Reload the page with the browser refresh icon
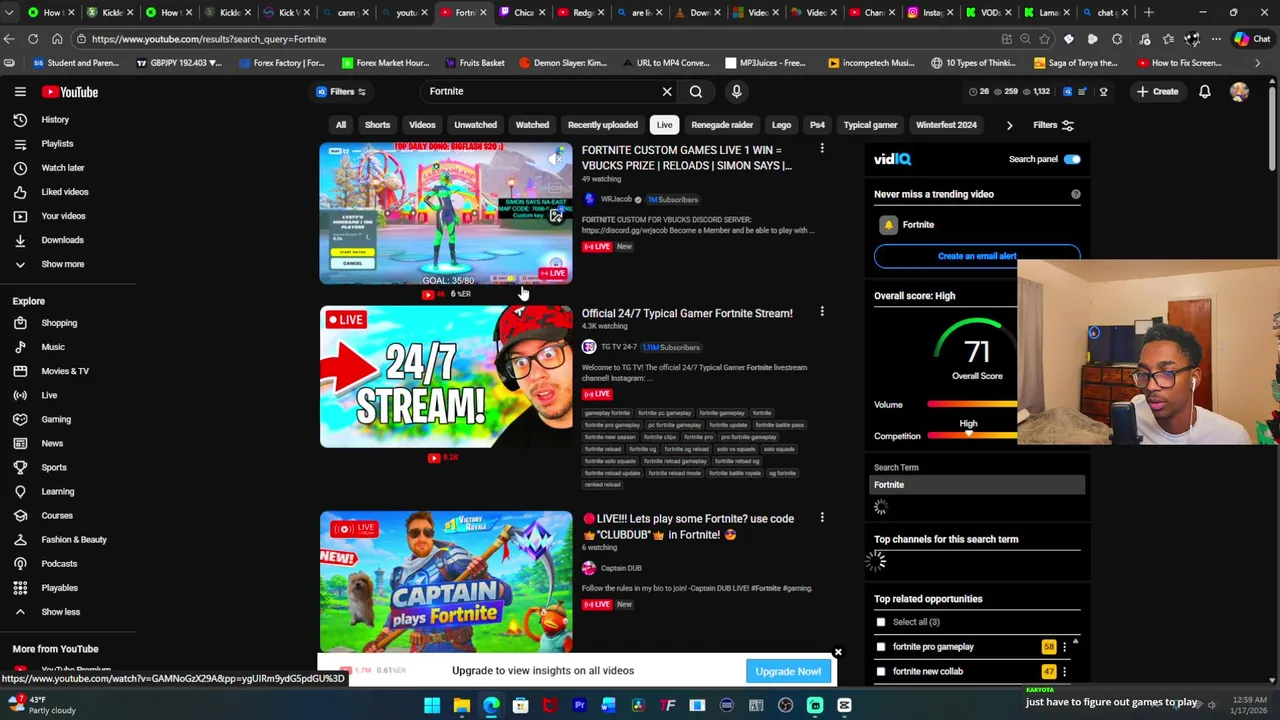This screenshot has height=720, width=1280. coord(33,39)
